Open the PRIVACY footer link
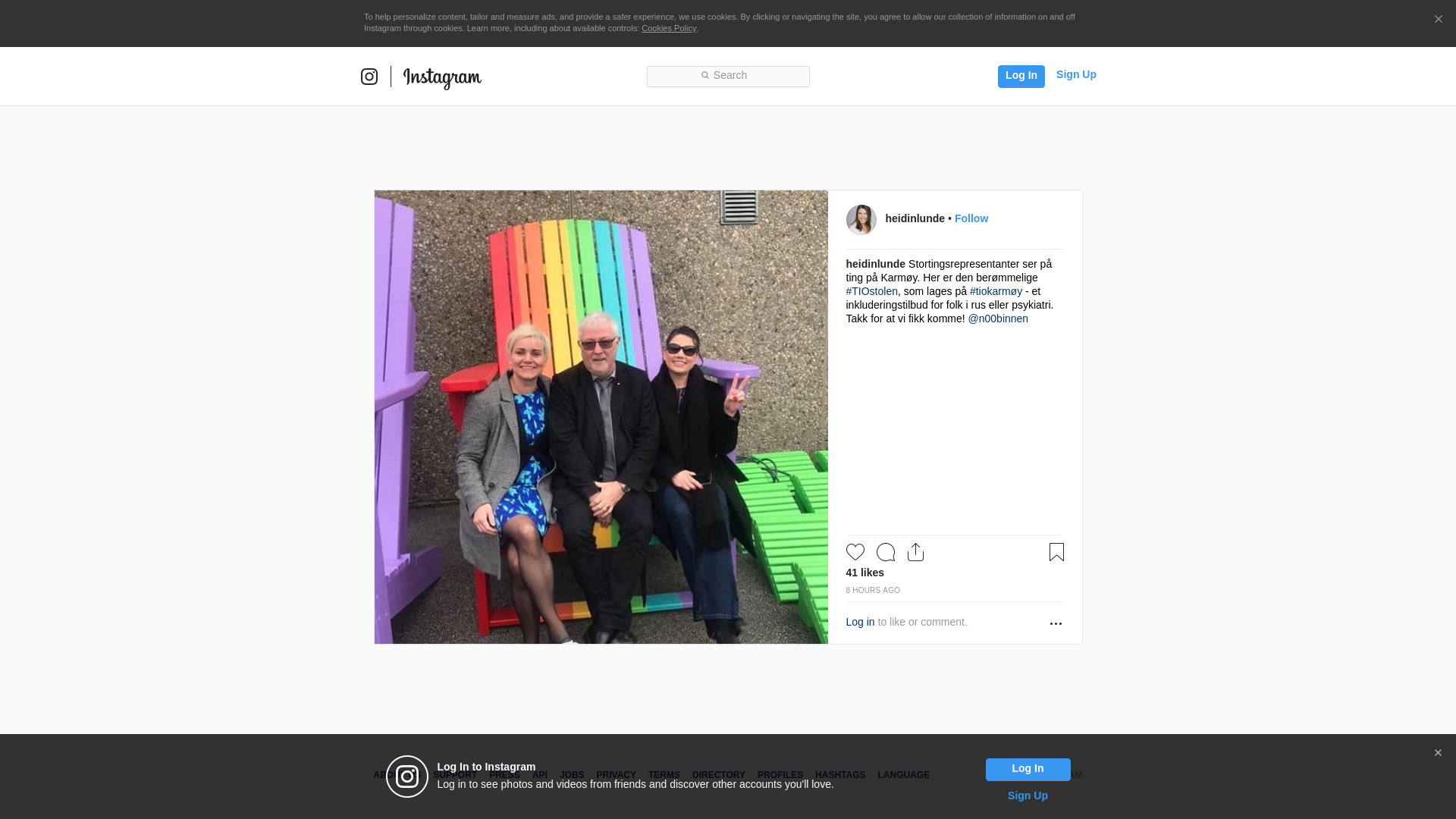The image size is (1456, 819). 616,775
